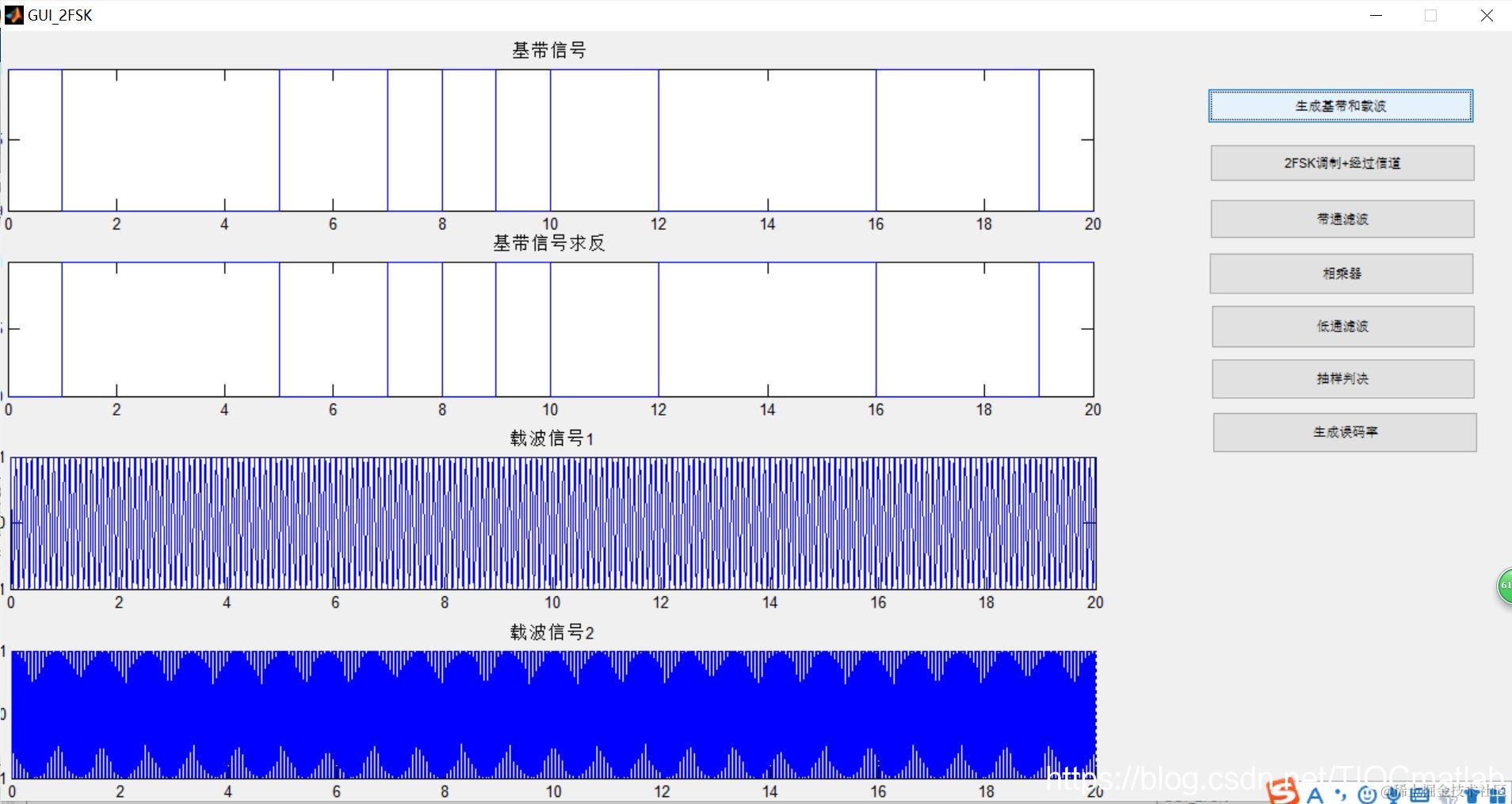Viewport: 1512px width, 804px height.
Task: Open the Sogou skin shirt icon
Action: pos(1472,794)
